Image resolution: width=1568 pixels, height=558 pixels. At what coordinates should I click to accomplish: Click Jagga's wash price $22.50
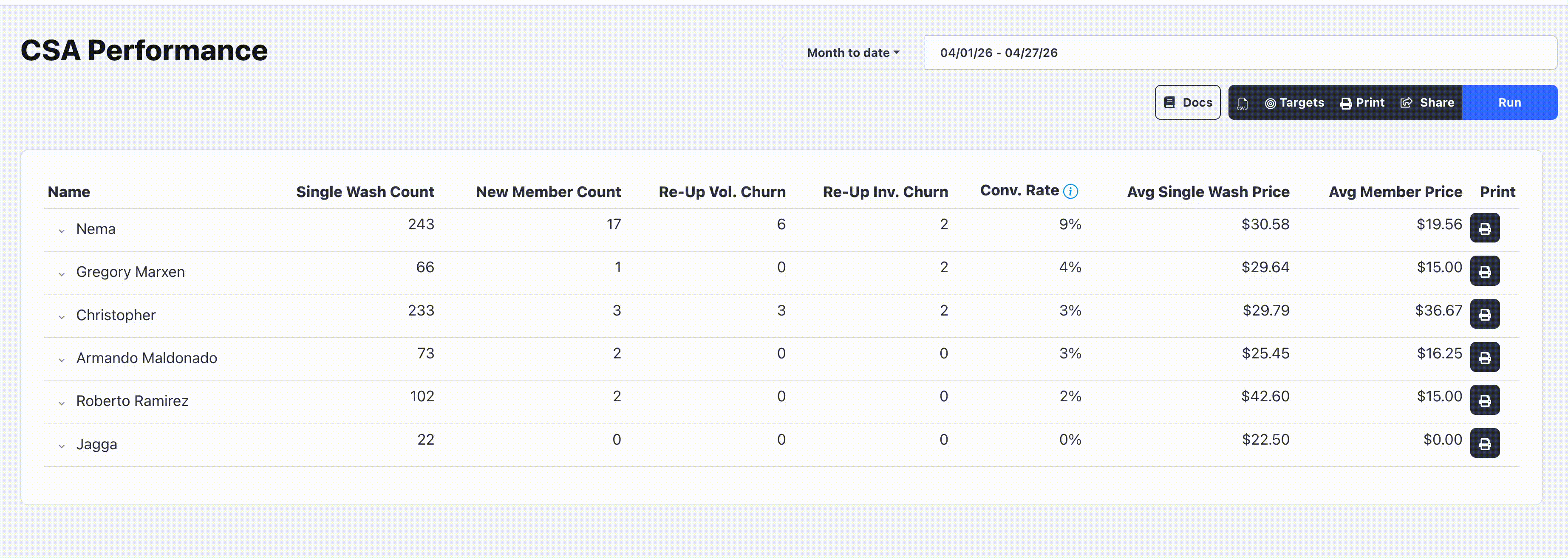coord(1265,440)
